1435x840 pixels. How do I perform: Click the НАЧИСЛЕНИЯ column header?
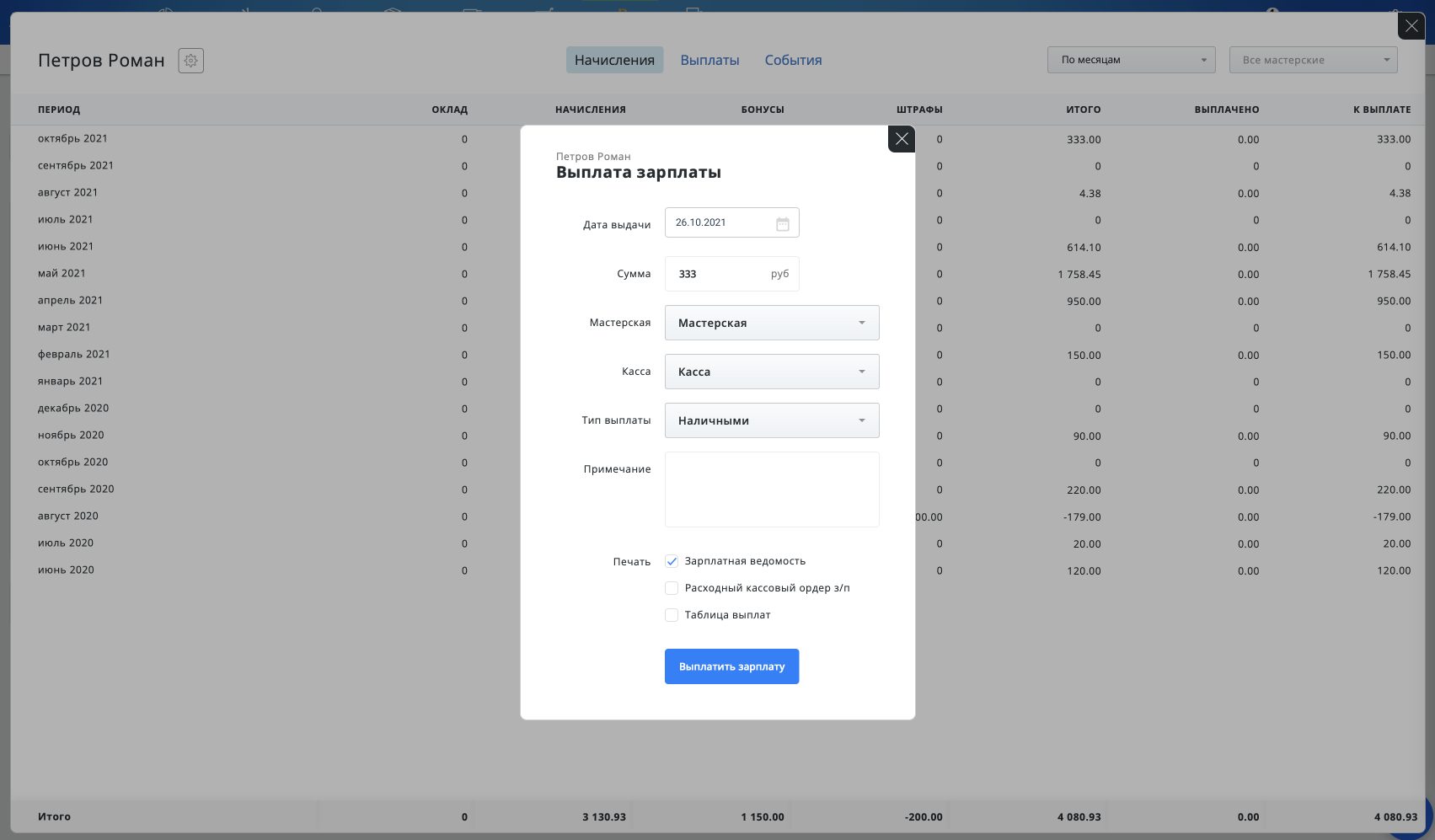[591, 110]
